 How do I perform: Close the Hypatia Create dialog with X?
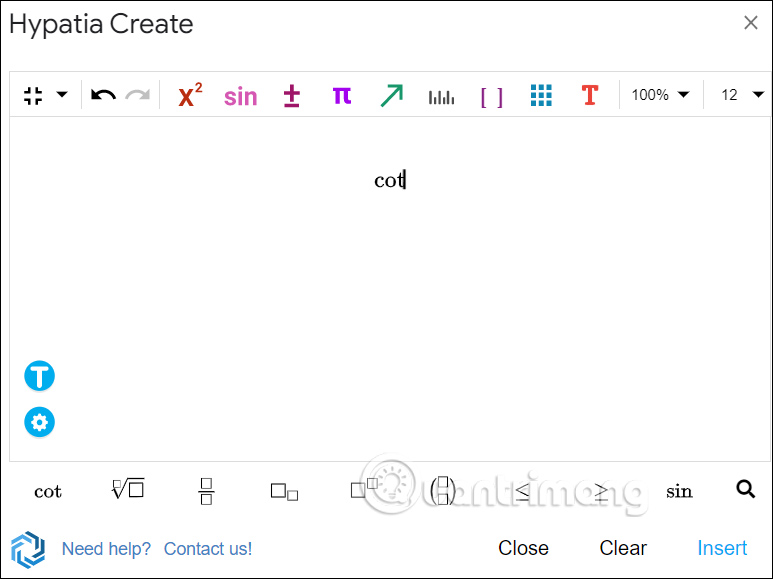[x=751, y=22]
